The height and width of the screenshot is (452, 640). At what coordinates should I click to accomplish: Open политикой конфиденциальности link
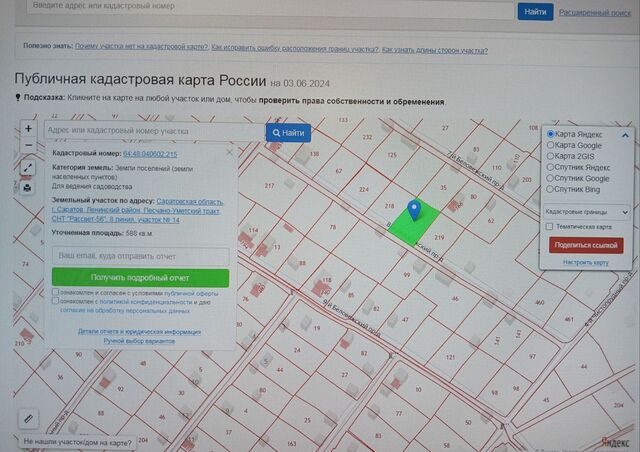tap(146, 302)
